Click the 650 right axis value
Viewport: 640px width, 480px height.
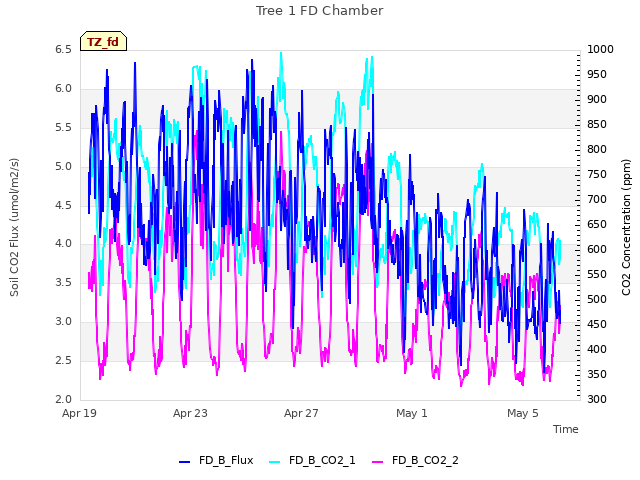(597, 224)
